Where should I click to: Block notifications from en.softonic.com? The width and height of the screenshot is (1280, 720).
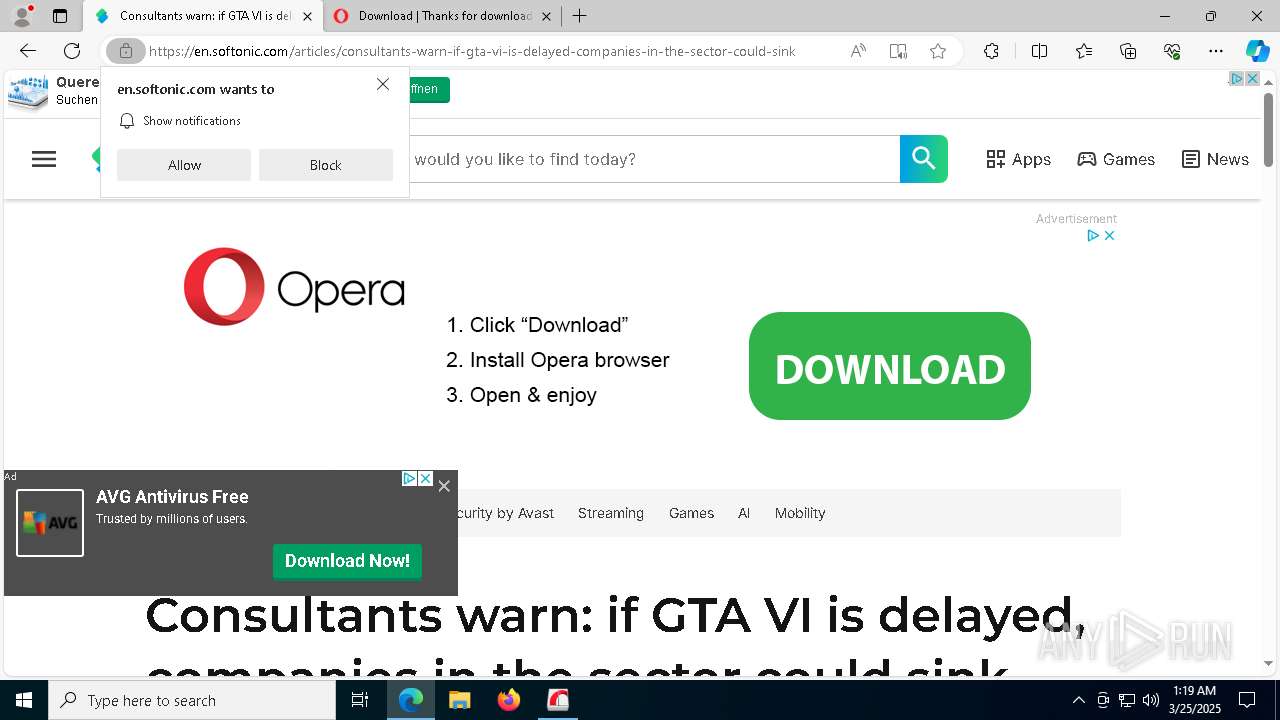(x=326, y=165)
